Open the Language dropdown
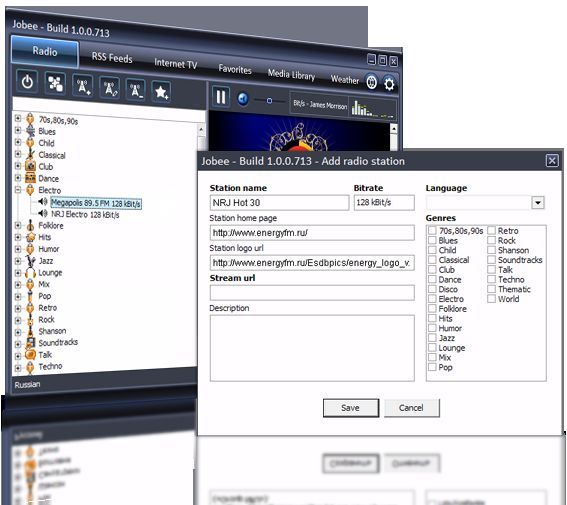The width and height of the screenshot is (567, 505). click(538, 202)
